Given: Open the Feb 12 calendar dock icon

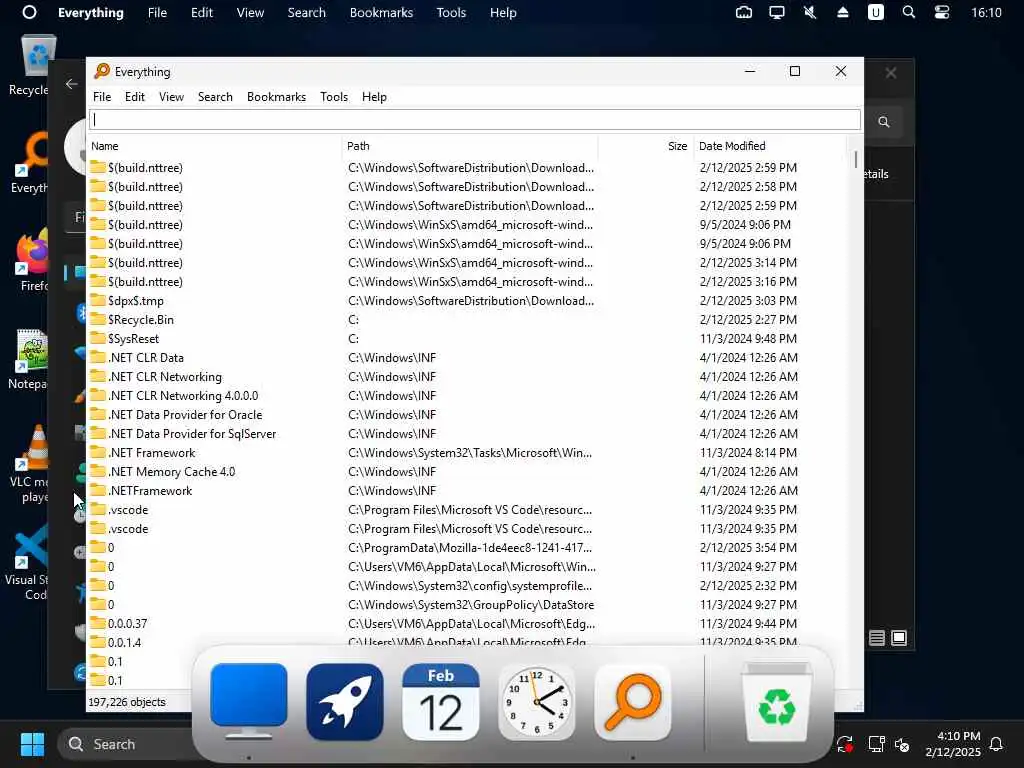Looking at the screenshot, I should (440, 702).
